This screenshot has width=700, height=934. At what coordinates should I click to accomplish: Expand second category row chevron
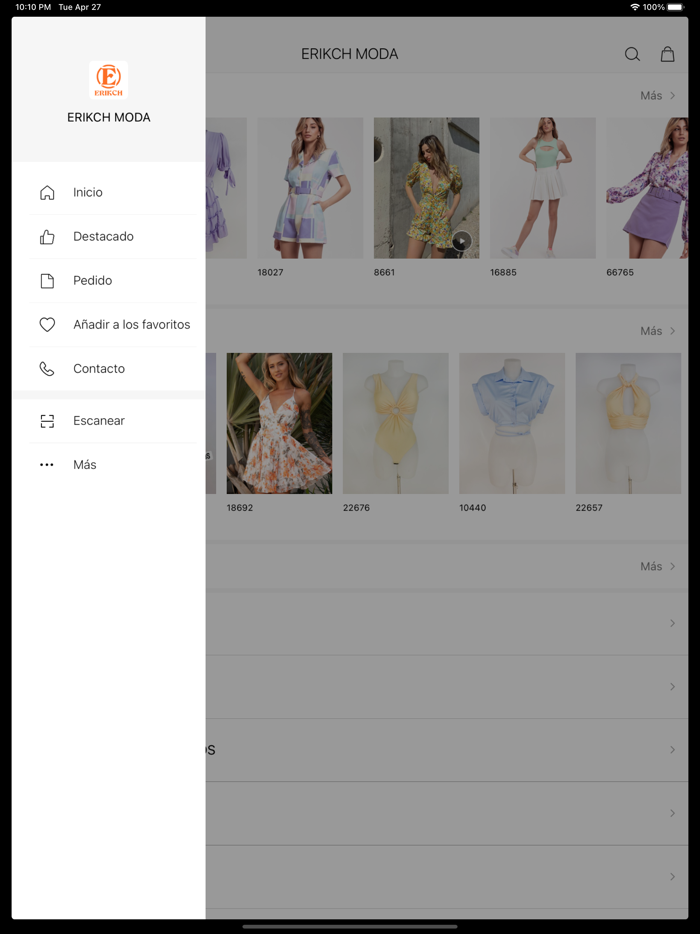tap(673, 686)
